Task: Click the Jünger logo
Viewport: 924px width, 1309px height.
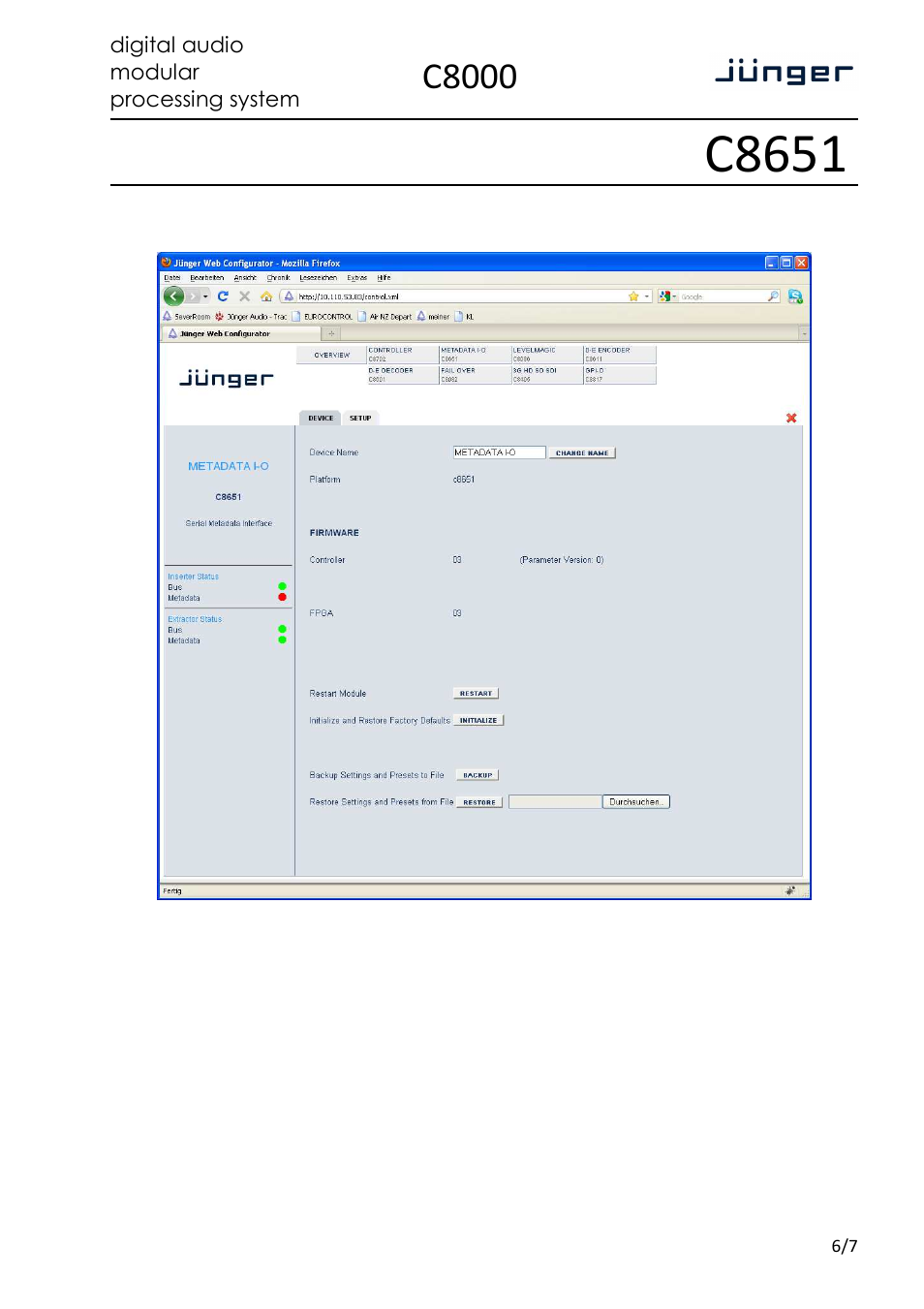Action: pyautogui.click(x=227, y=378)
